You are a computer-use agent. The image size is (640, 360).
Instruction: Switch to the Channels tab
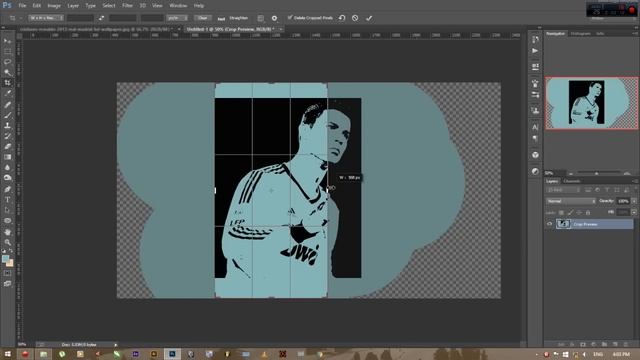(x=572, y=181)
